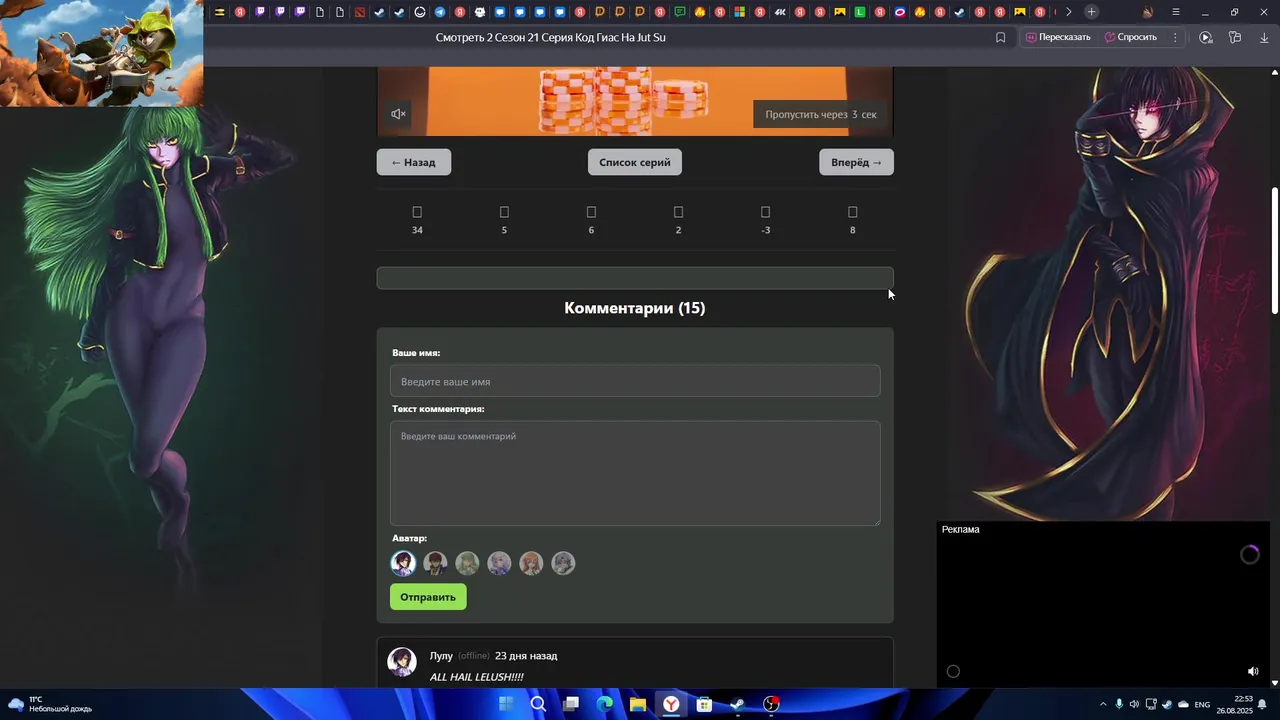
Task: Open Windows taskbar search
Action: [538, 704]
